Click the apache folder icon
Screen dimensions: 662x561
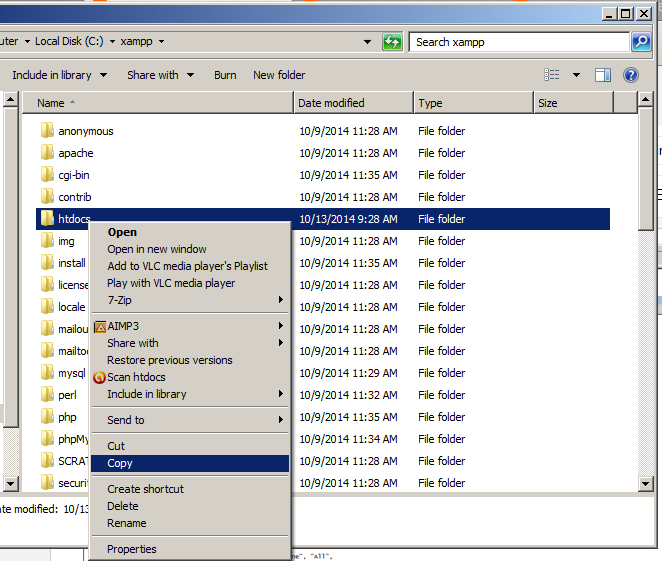pyautogui.click(x=47, y=152)
